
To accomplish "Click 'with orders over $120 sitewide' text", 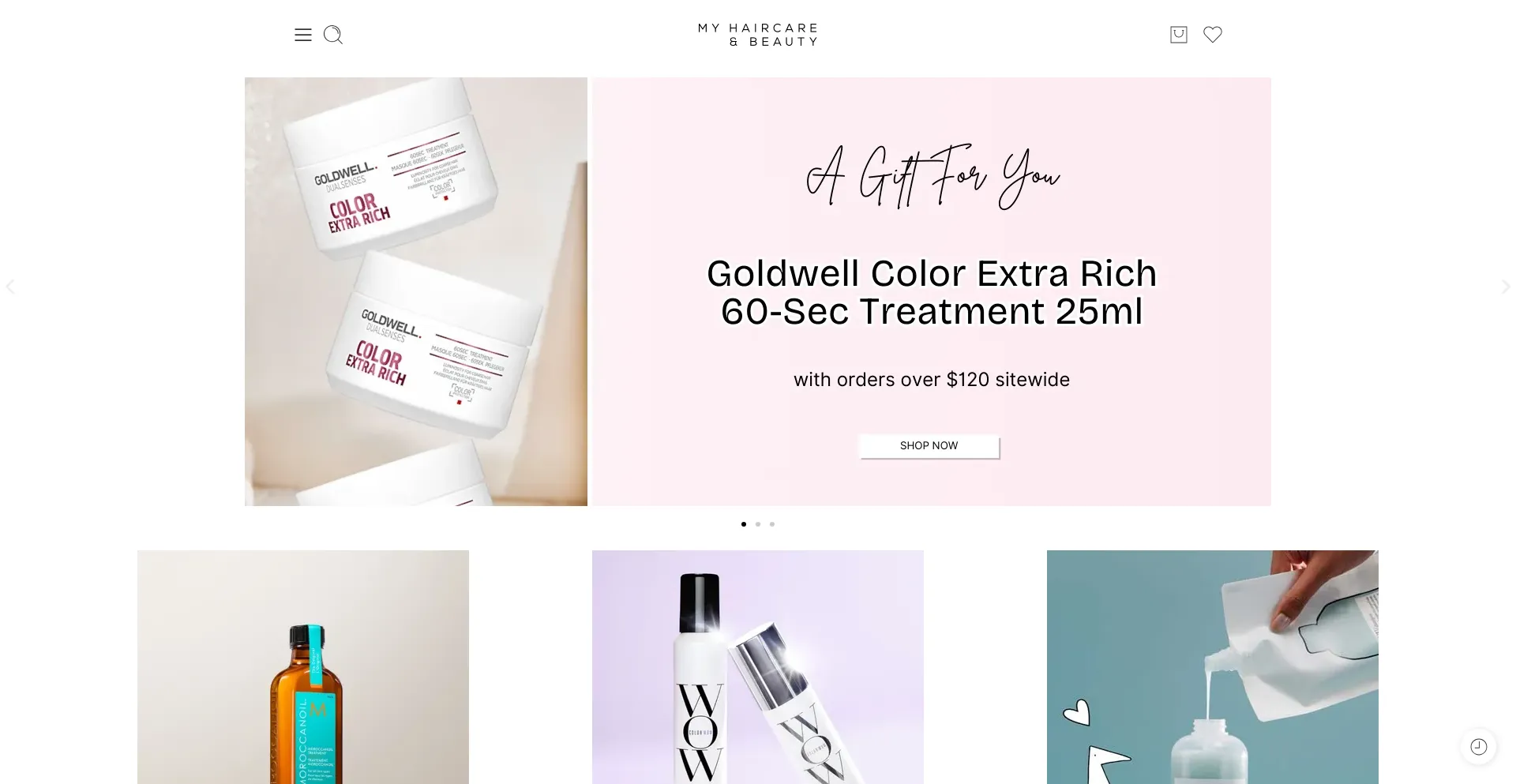I will [932, 380].
